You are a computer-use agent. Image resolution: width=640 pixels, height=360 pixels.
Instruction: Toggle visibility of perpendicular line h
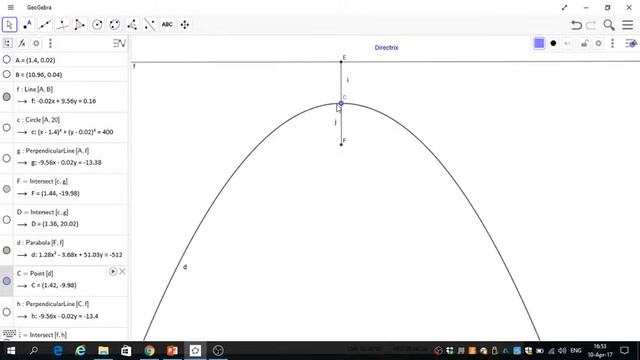(7, 312)
